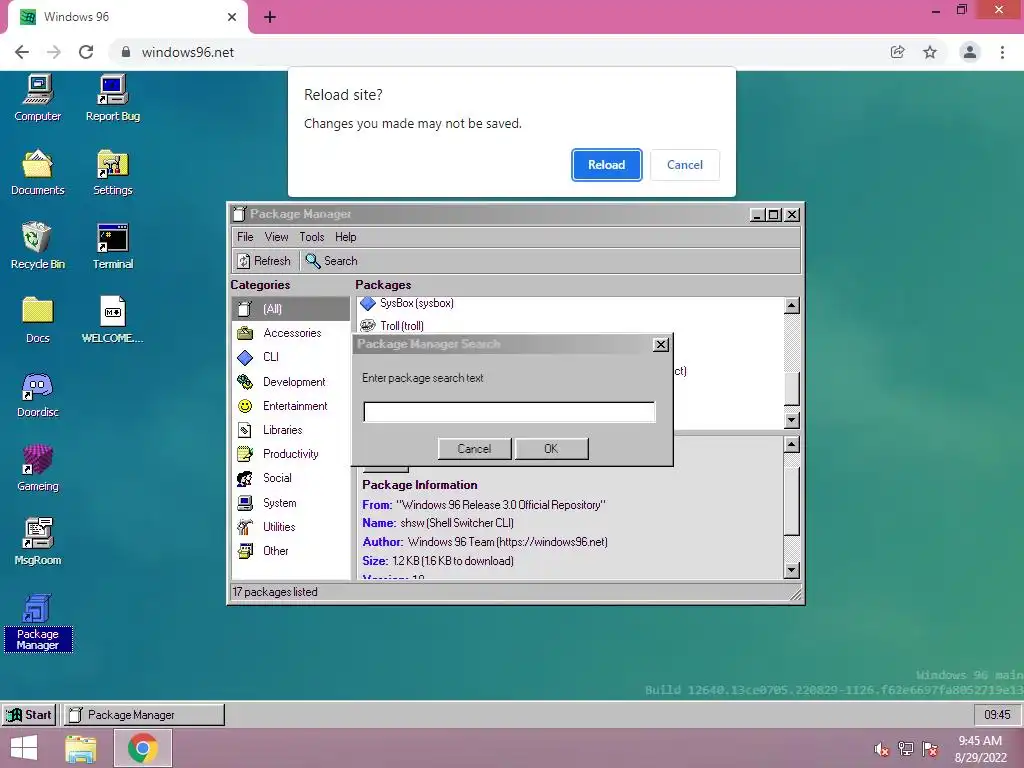Open the Chrome three-dot menu
This screenshot has width=1024, height=768.
click(x=1002, y=52)
